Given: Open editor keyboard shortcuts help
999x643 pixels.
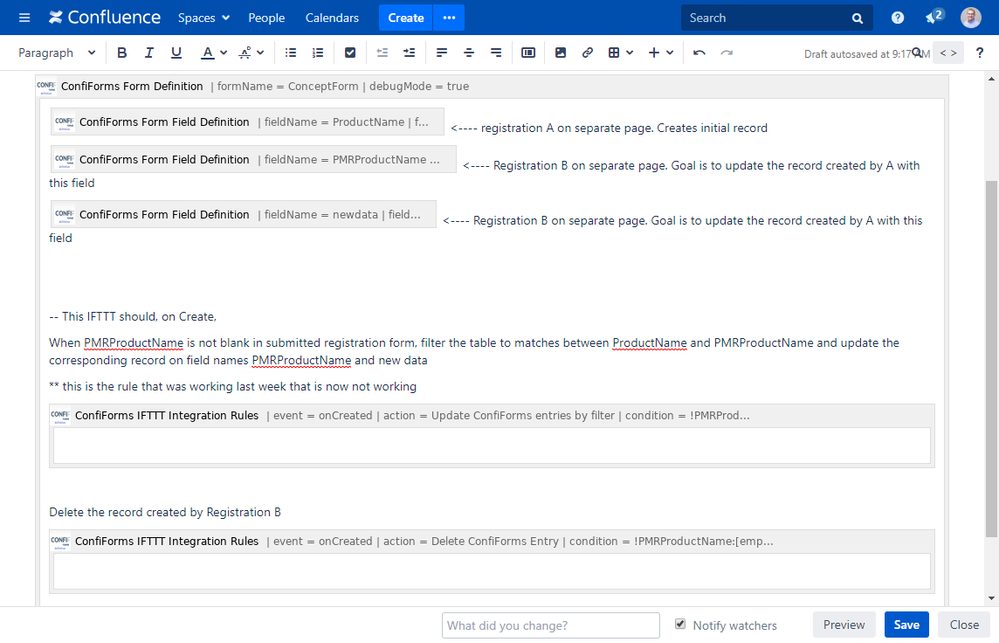Looking at the screenshot, I should tap(980, 53).
